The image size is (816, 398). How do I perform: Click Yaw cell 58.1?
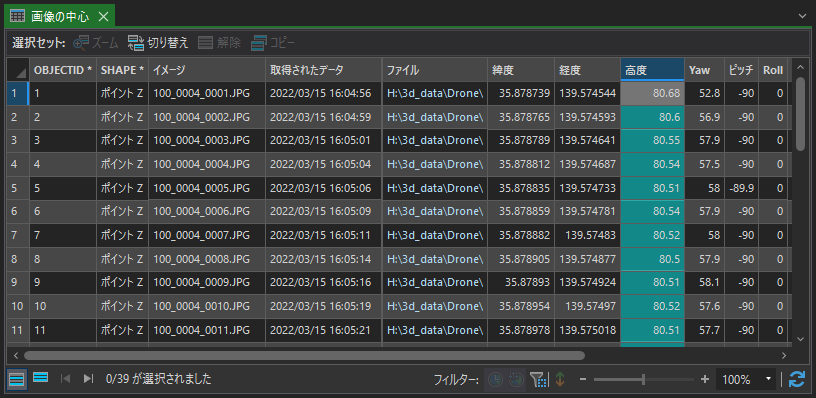[705, 283]
